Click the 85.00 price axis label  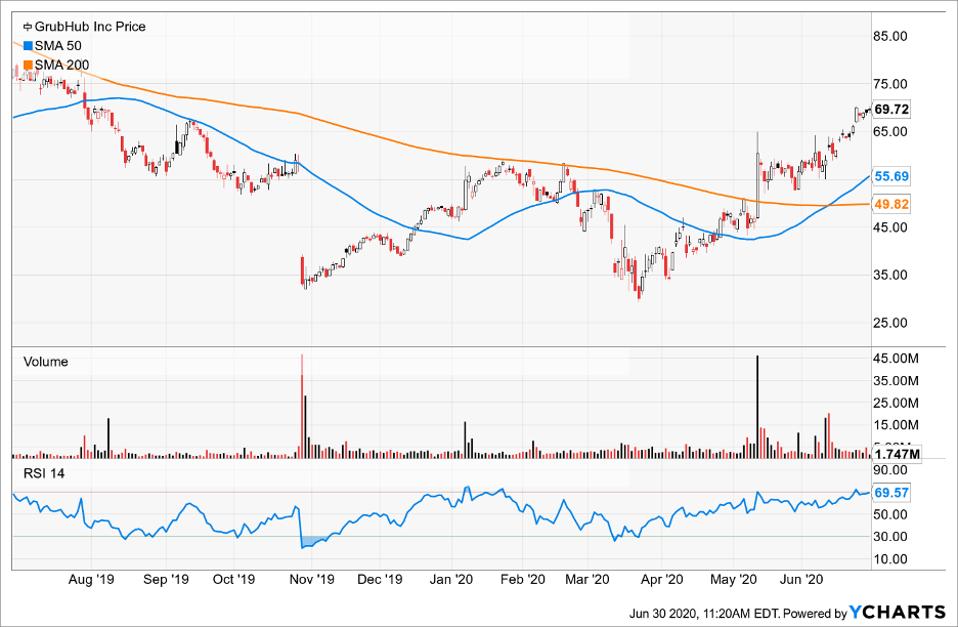(890, 36)
